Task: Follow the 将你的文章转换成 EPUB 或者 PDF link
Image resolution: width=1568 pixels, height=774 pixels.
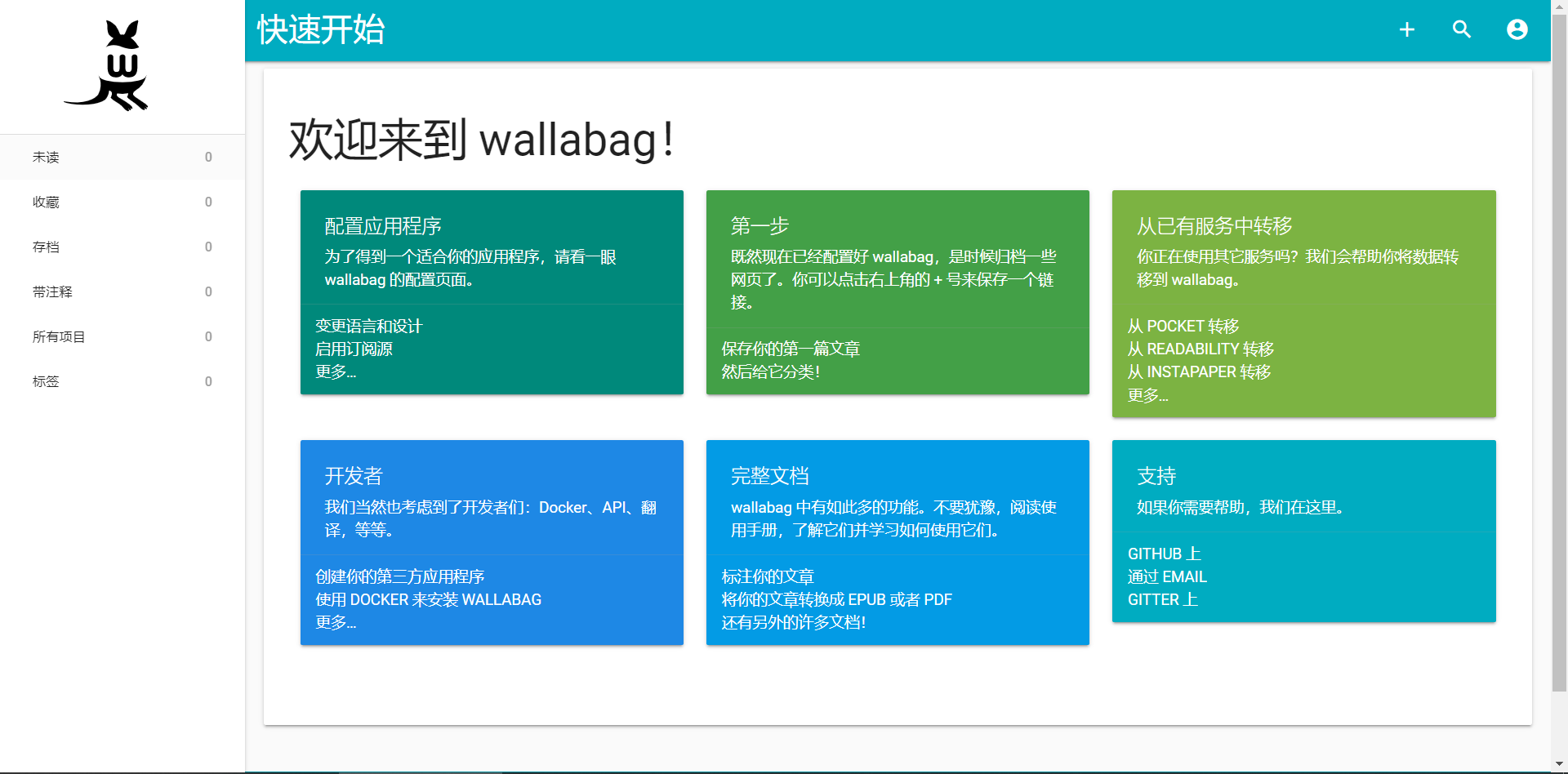Action: pos(836,599)
